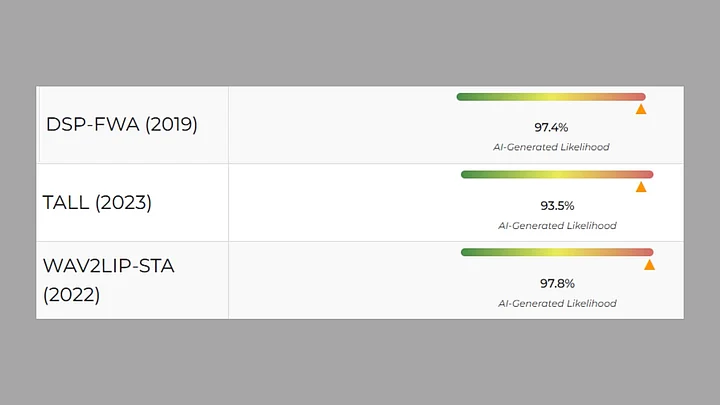Click the yellow middle of TALL likelihood bar
Viewport: 720px width, 405px height.
556,175
